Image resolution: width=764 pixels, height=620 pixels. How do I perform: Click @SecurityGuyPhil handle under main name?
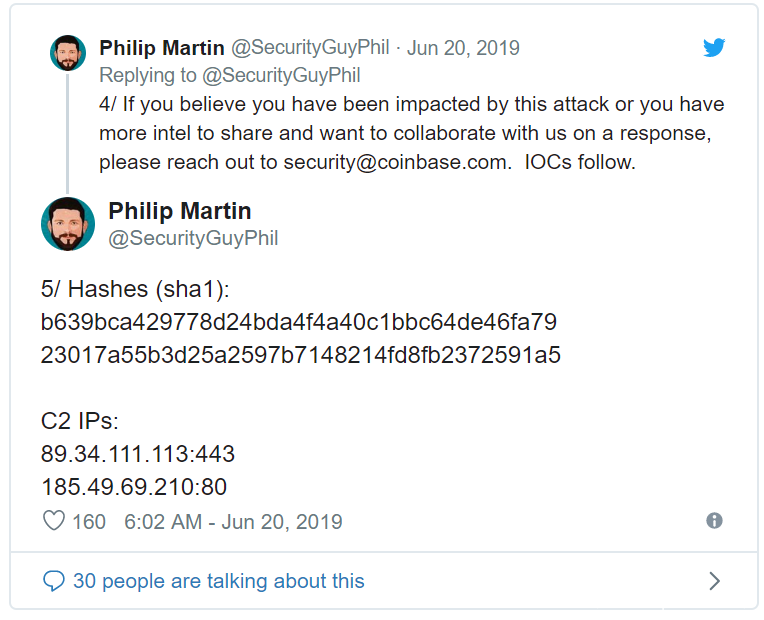point(193,238)
